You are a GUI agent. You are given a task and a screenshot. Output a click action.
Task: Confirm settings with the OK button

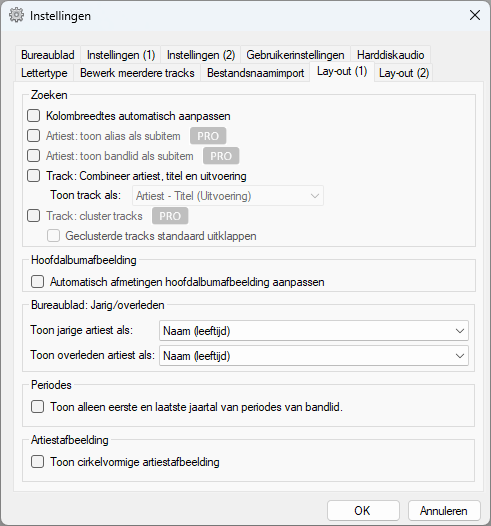(363, 511)
